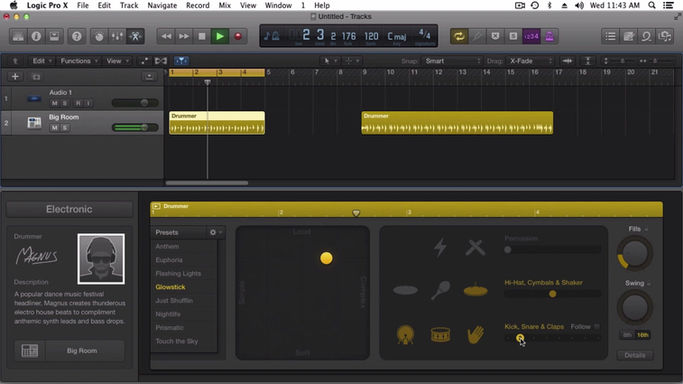Toggle the Flex show/hide button
Screen dimensions: 683x384
161,61
